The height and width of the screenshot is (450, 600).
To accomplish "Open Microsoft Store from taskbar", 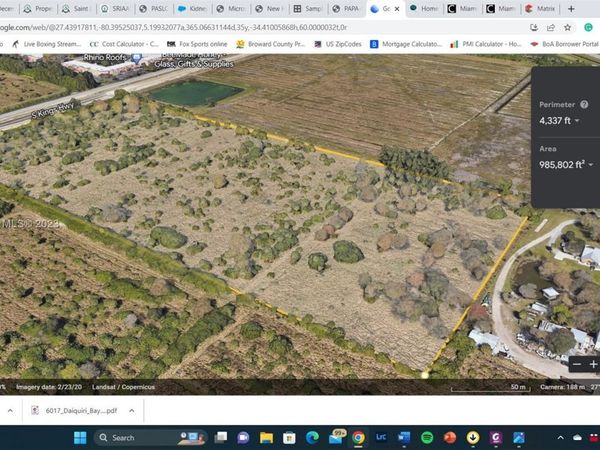I will [289, 438].
